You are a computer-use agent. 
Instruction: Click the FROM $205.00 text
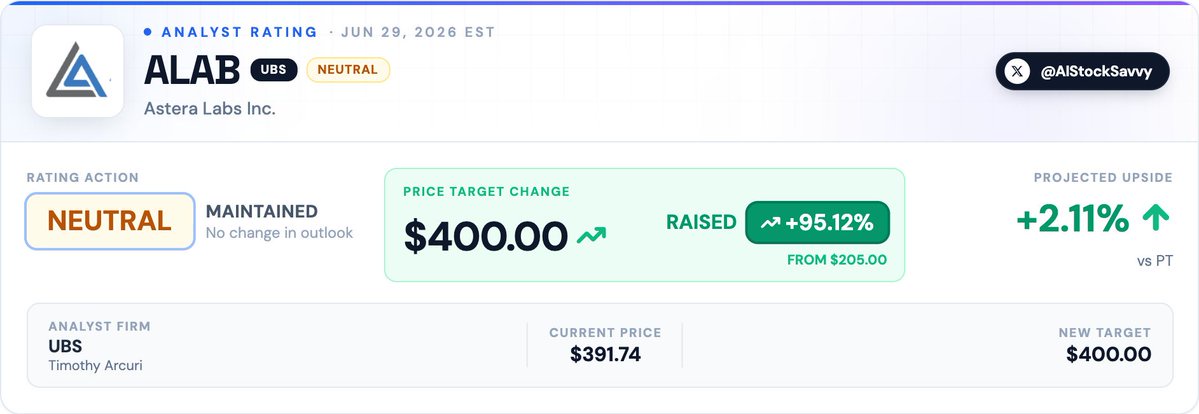837,260
